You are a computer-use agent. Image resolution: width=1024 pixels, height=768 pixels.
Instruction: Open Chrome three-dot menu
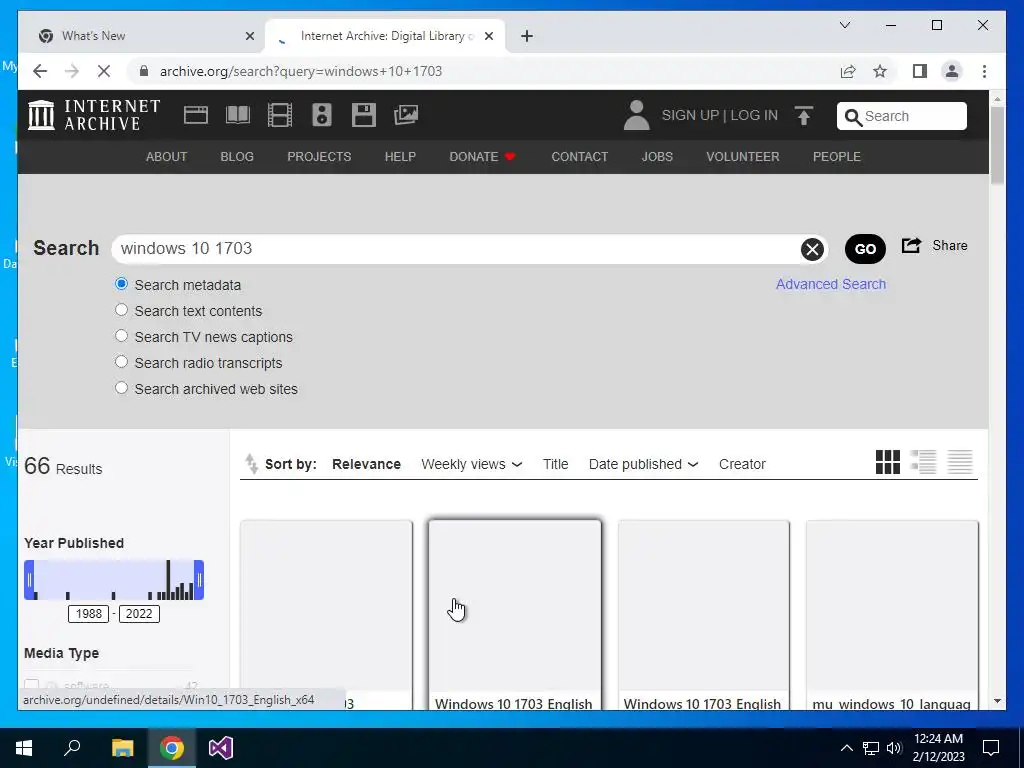(984, 71)
